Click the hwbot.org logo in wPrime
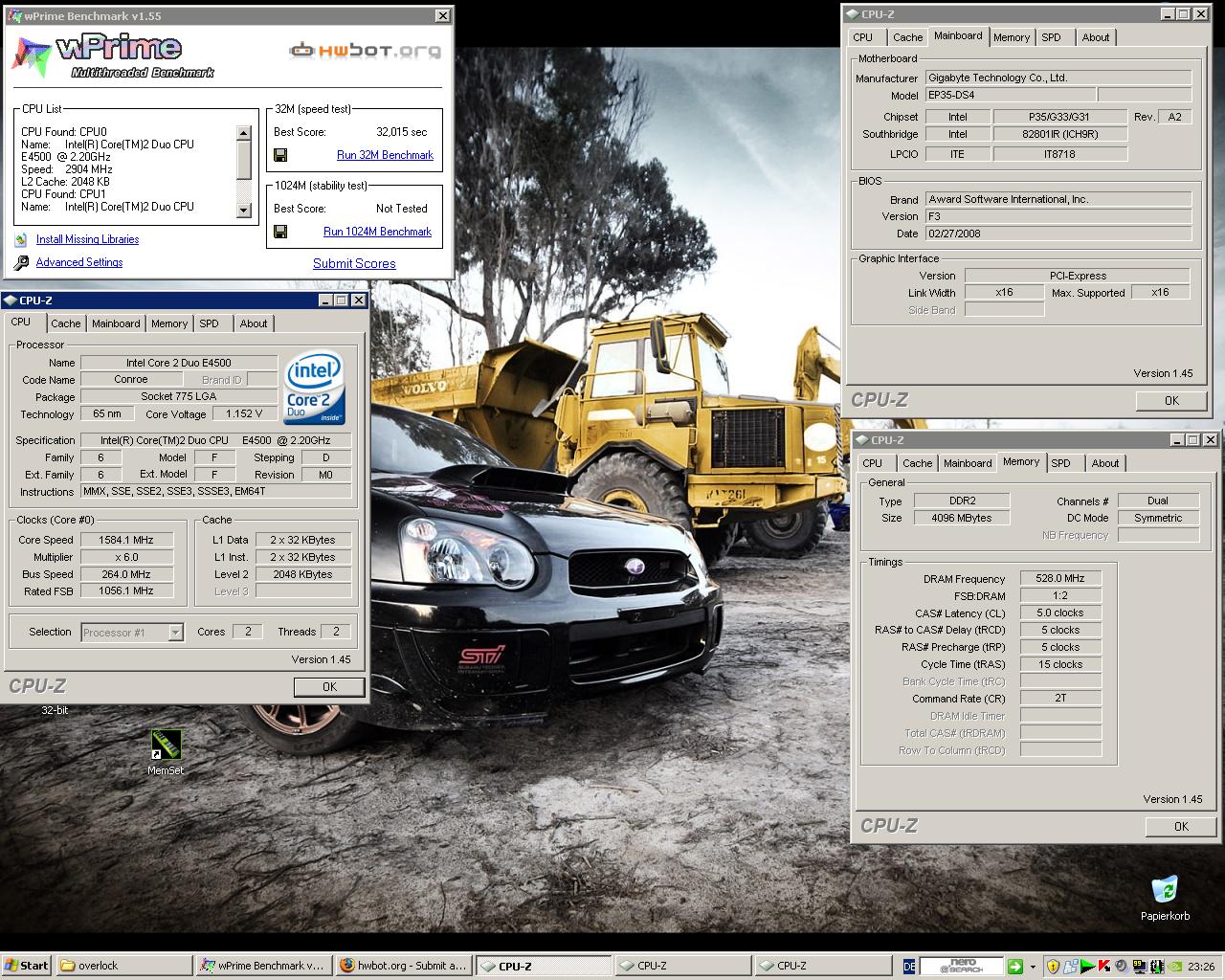 coord(366,50)
